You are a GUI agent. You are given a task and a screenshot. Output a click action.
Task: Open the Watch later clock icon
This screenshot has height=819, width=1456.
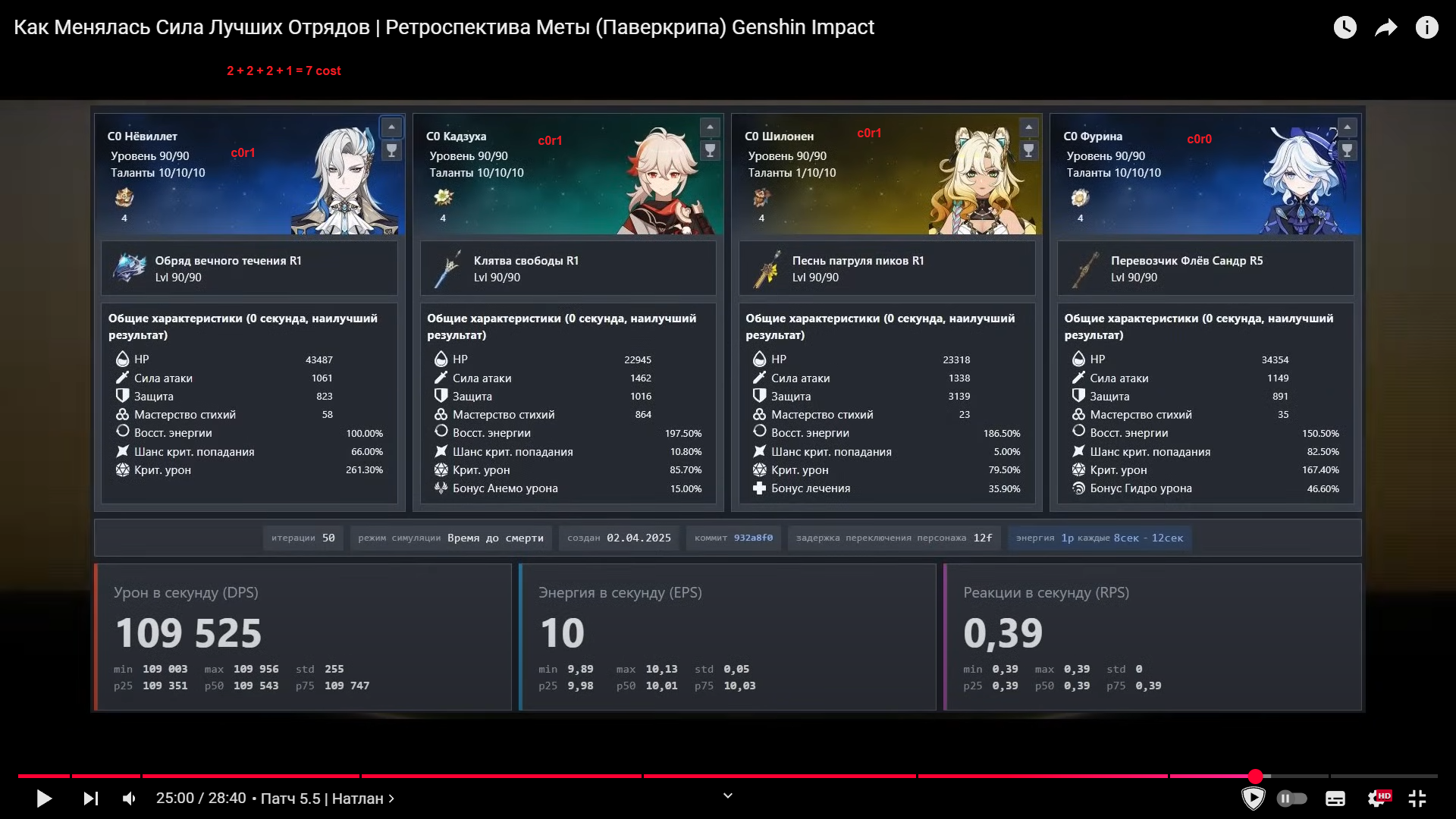coord(1345,28)
